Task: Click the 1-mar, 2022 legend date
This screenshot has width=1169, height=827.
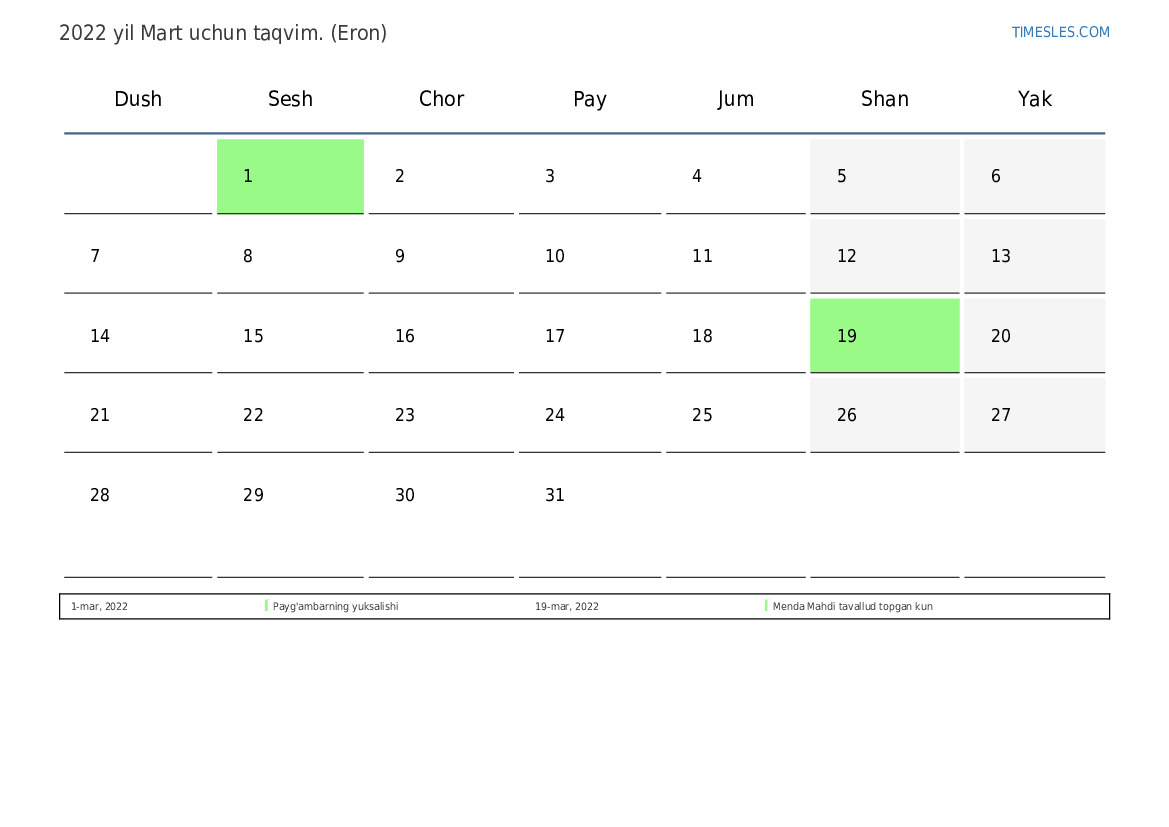Action: (99, 606)
